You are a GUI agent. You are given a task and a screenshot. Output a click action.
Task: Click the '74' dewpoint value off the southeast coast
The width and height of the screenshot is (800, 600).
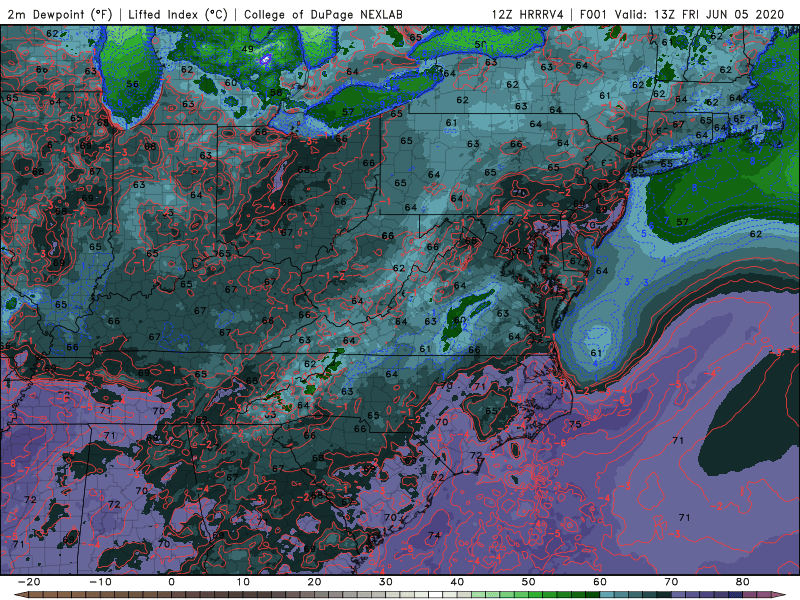pos(434,535)
